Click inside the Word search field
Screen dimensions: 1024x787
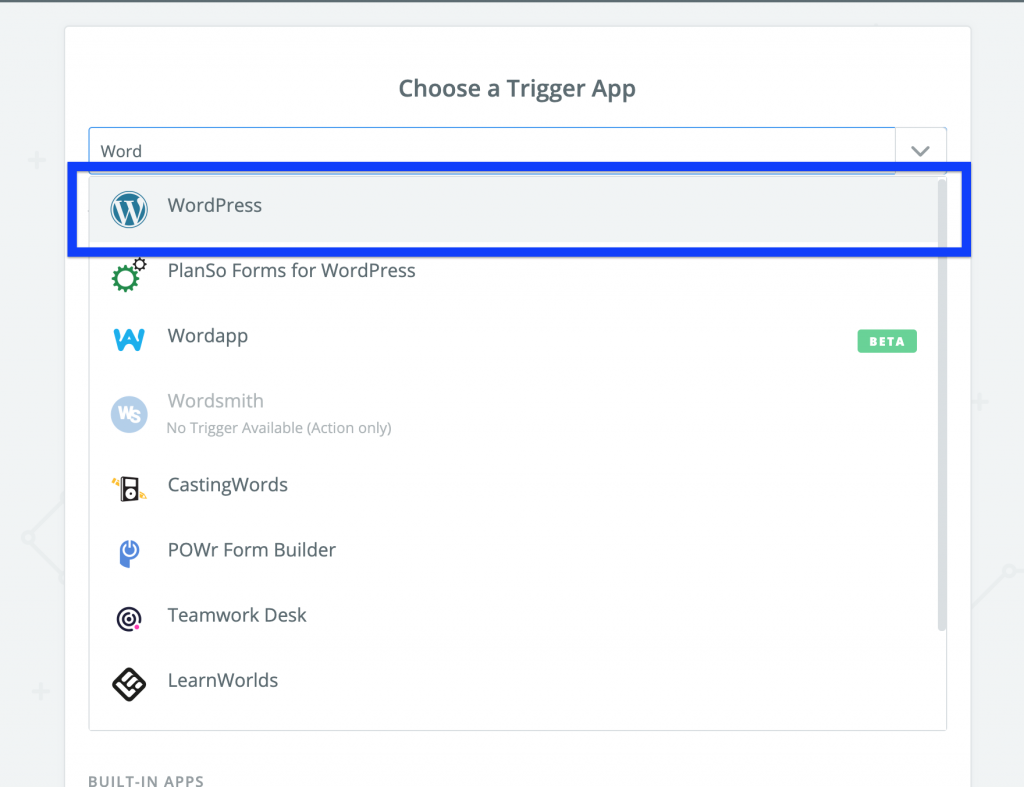pos(400,150)
